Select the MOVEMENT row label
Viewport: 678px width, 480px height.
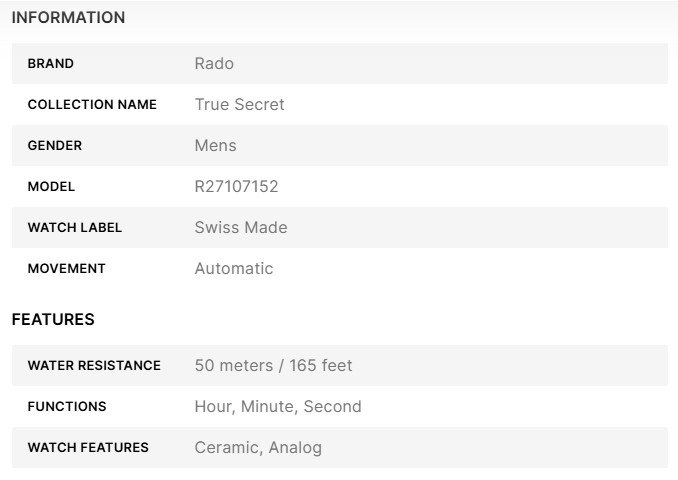click(66, 269)
